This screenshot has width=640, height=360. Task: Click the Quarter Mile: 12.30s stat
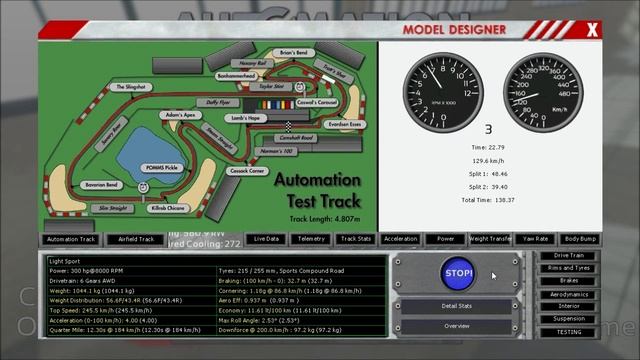[125, 330]
